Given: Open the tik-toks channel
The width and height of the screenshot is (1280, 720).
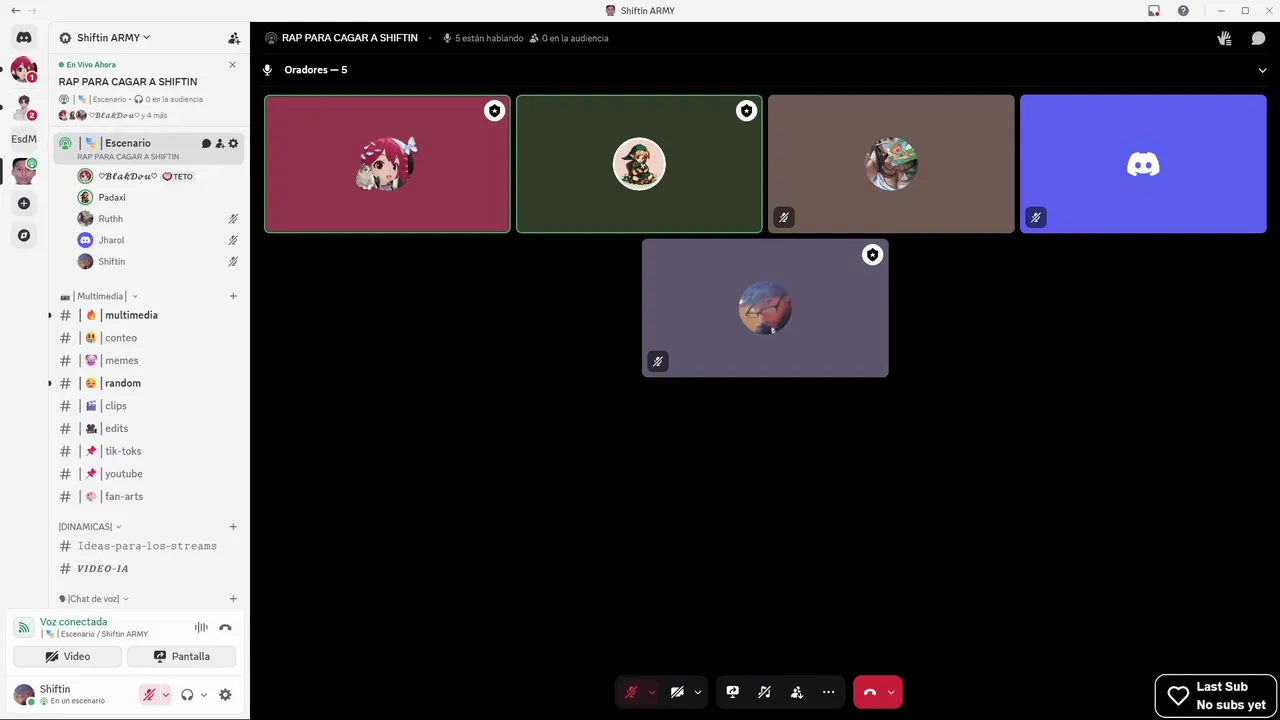Looking at the screenshot, I should 148,451.
